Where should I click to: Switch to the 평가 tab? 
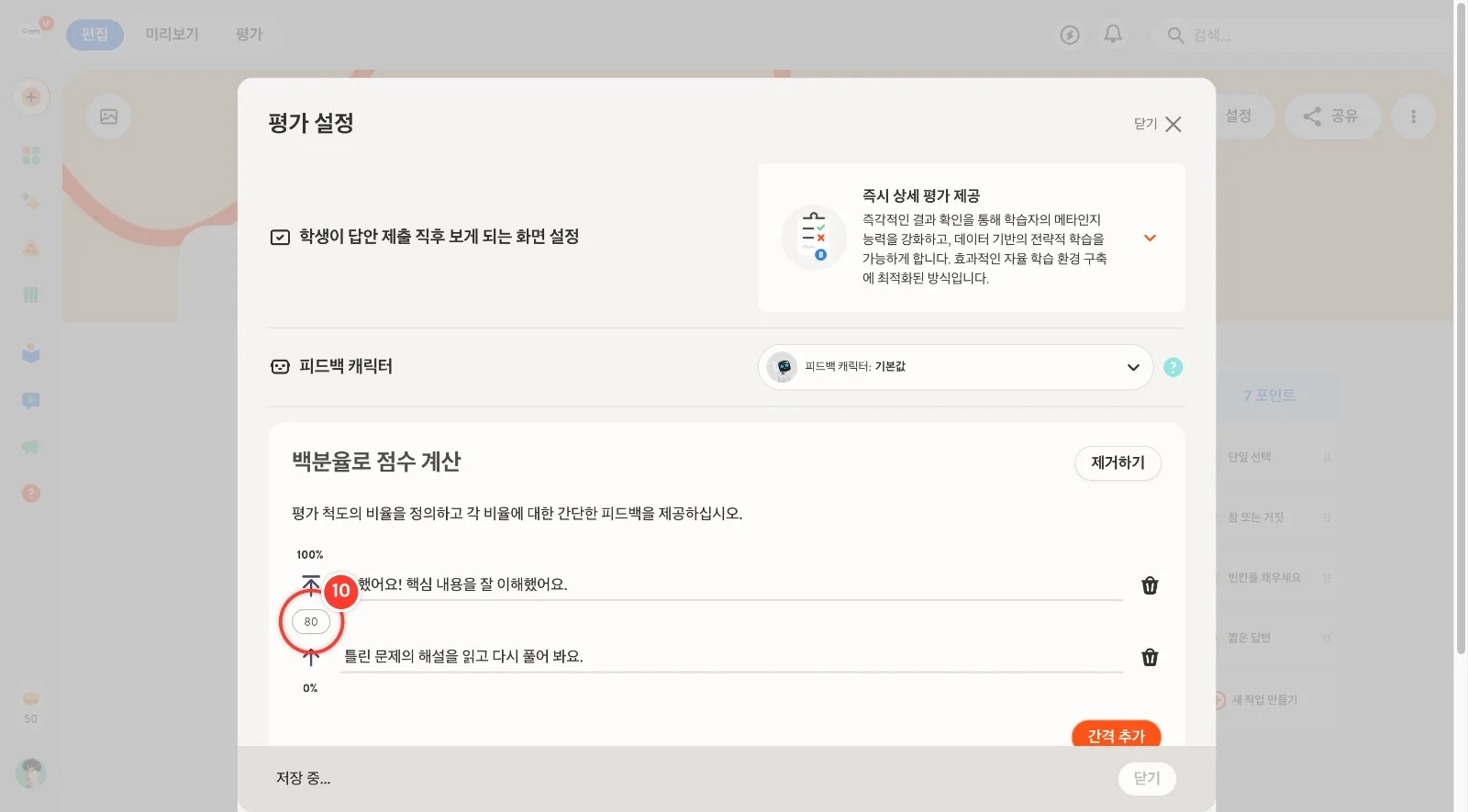coord(249,34)
